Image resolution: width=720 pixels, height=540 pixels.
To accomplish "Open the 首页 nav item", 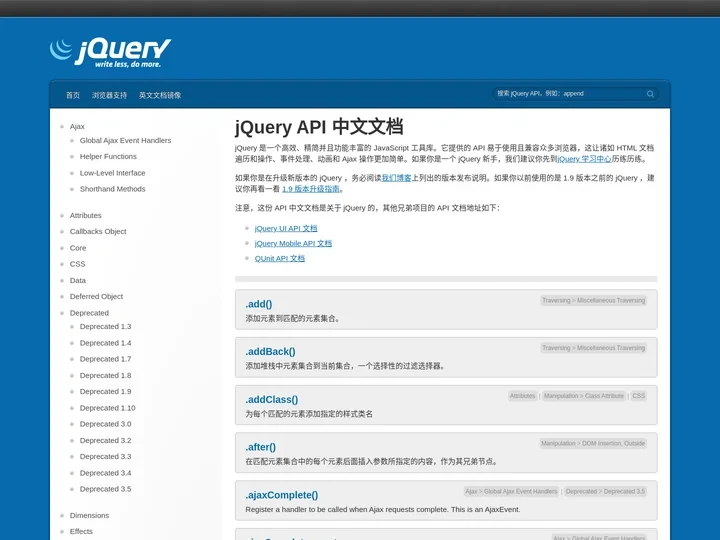I will [x=73, y=95].
